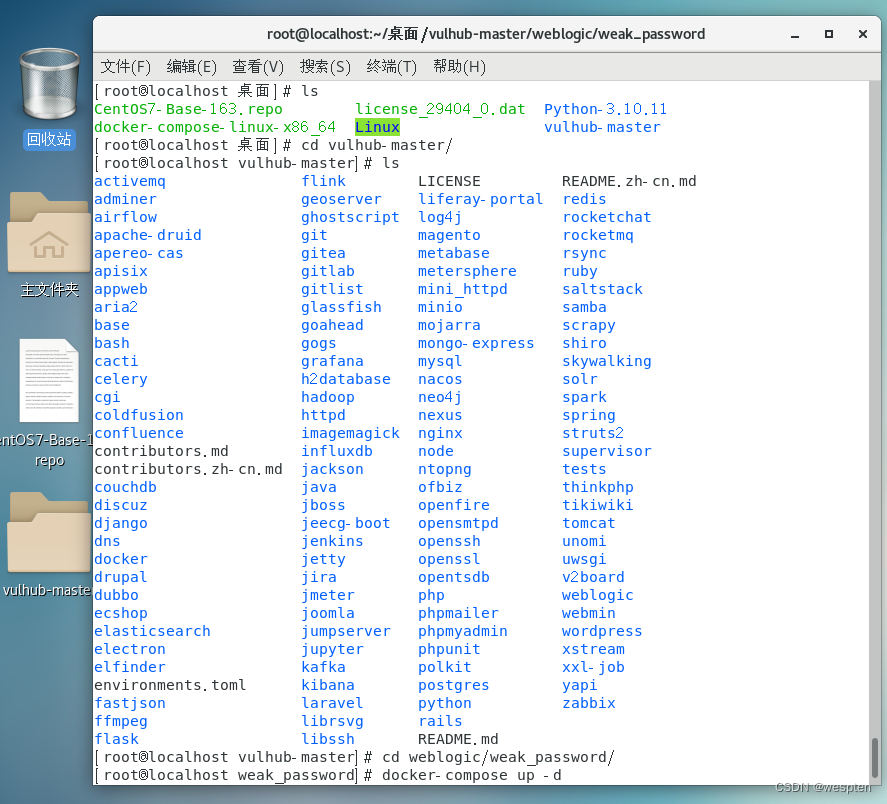Click the mysql directory name
This screenshot has width=887, height=804.
click(440, 361)
